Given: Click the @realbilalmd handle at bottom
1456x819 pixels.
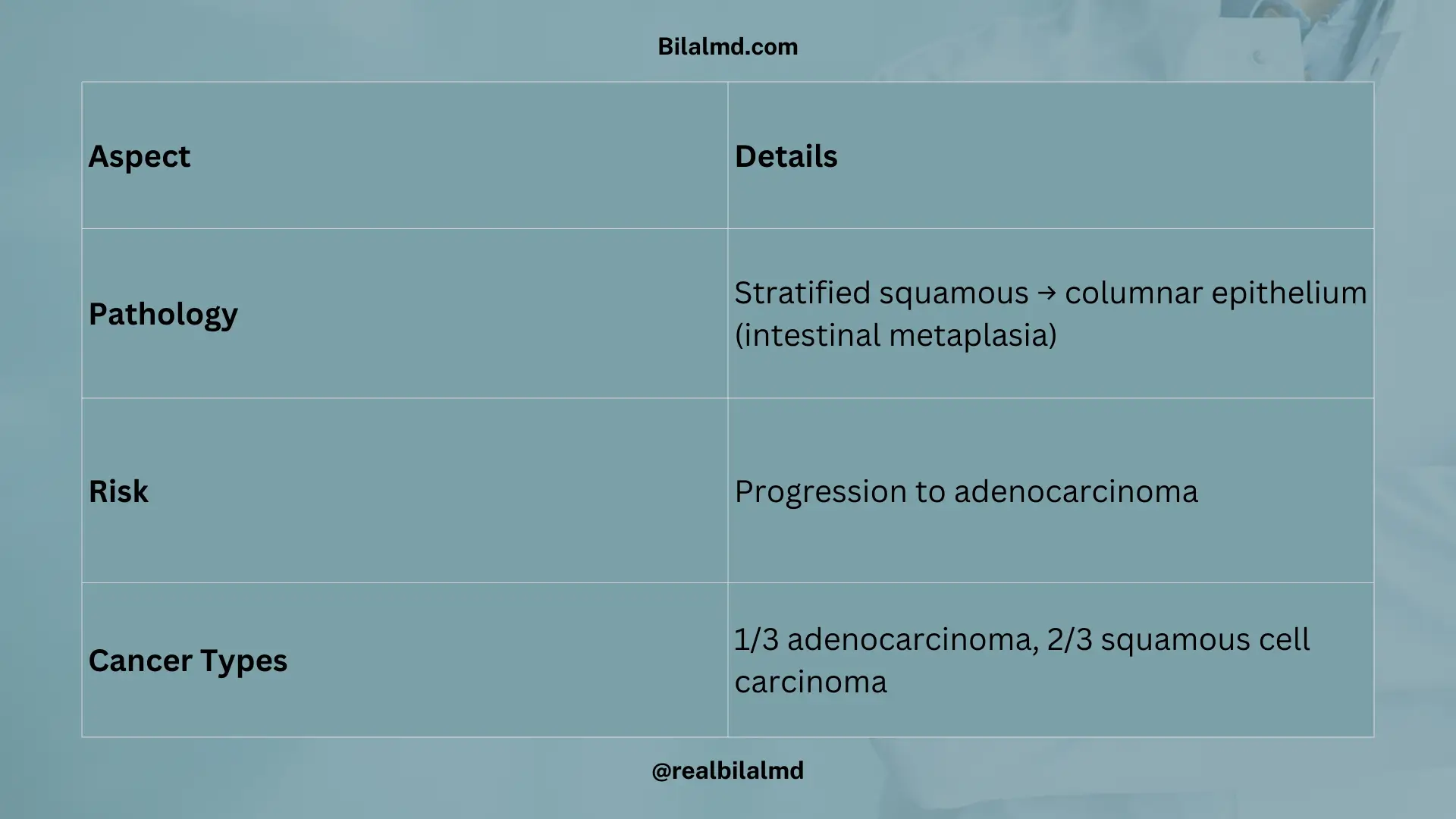Looking at the screenshot, I should pos(727,770).
